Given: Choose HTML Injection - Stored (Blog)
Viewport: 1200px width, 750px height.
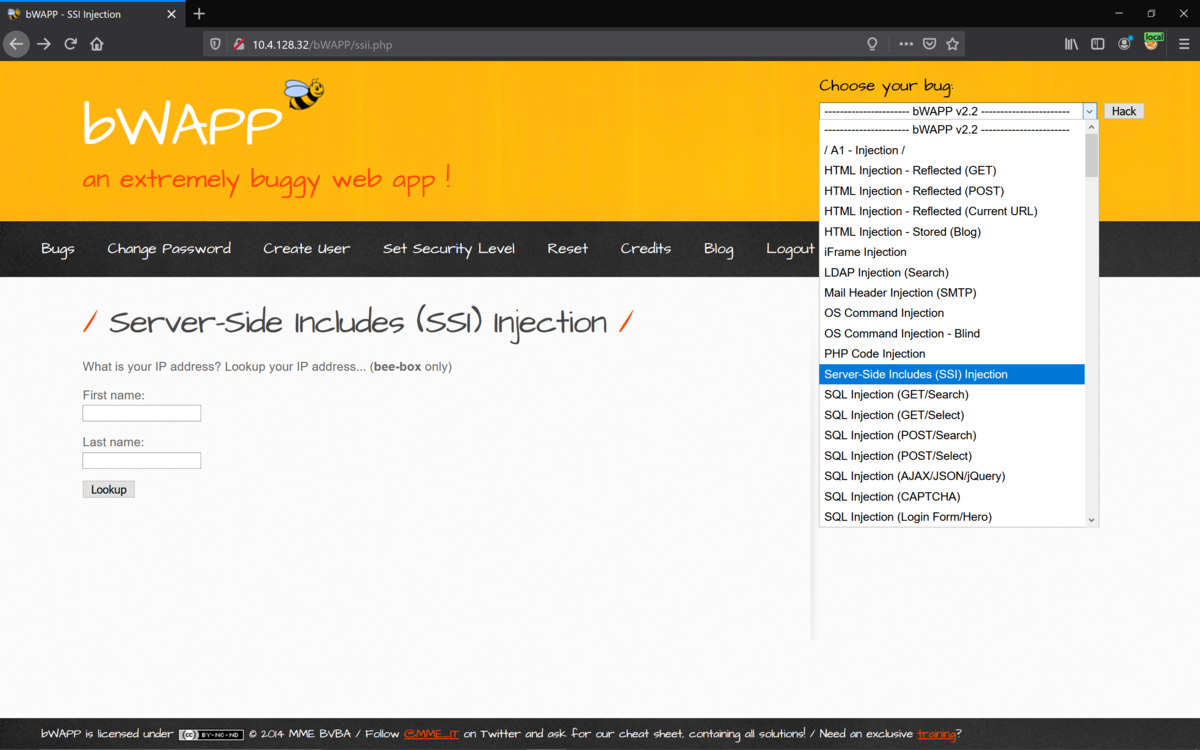Looking at the screenshot, I should pyautogui.click(x=952, y=232).
